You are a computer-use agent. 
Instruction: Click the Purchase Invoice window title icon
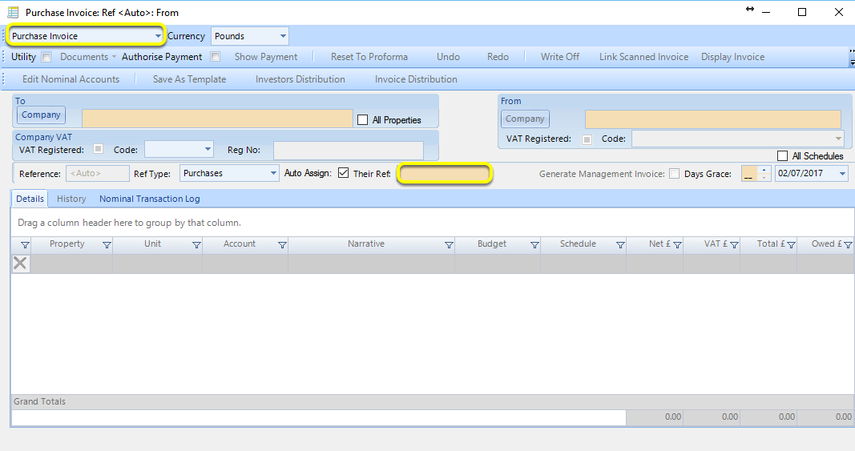tap(13, 12)
